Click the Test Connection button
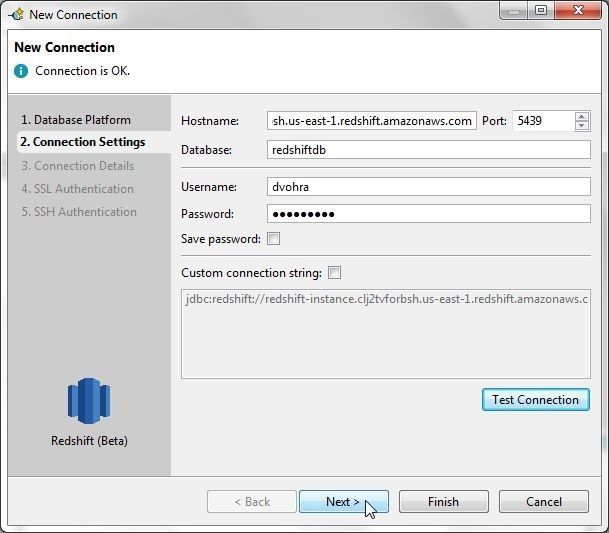The width and height of the screenshot is (609, 533). coord(536,400)
